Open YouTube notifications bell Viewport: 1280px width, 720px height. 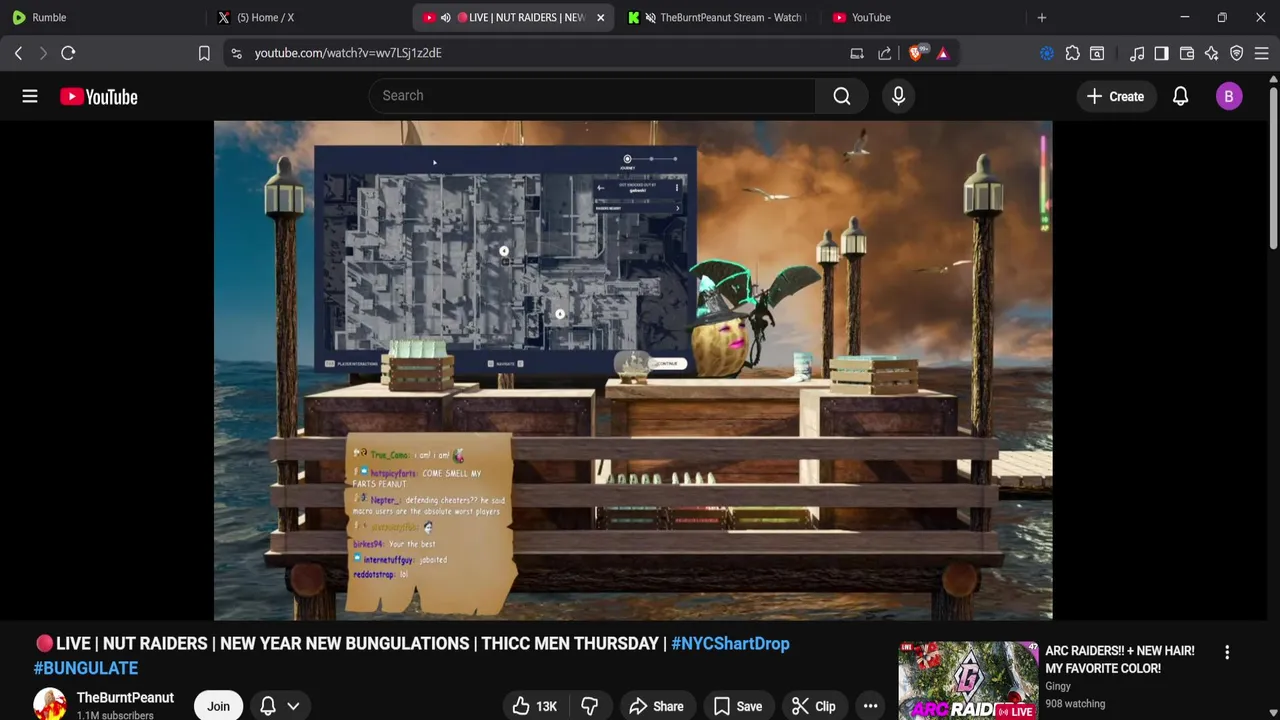pyautogui.click(x=1181, y=96)
